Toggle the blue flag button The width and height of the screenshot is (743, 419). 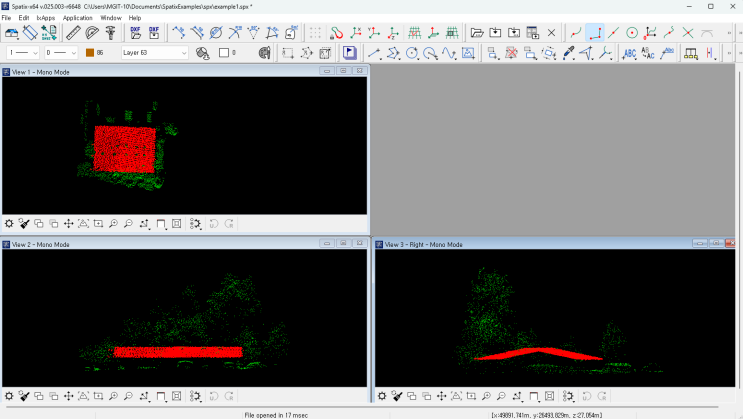(349, 53)
